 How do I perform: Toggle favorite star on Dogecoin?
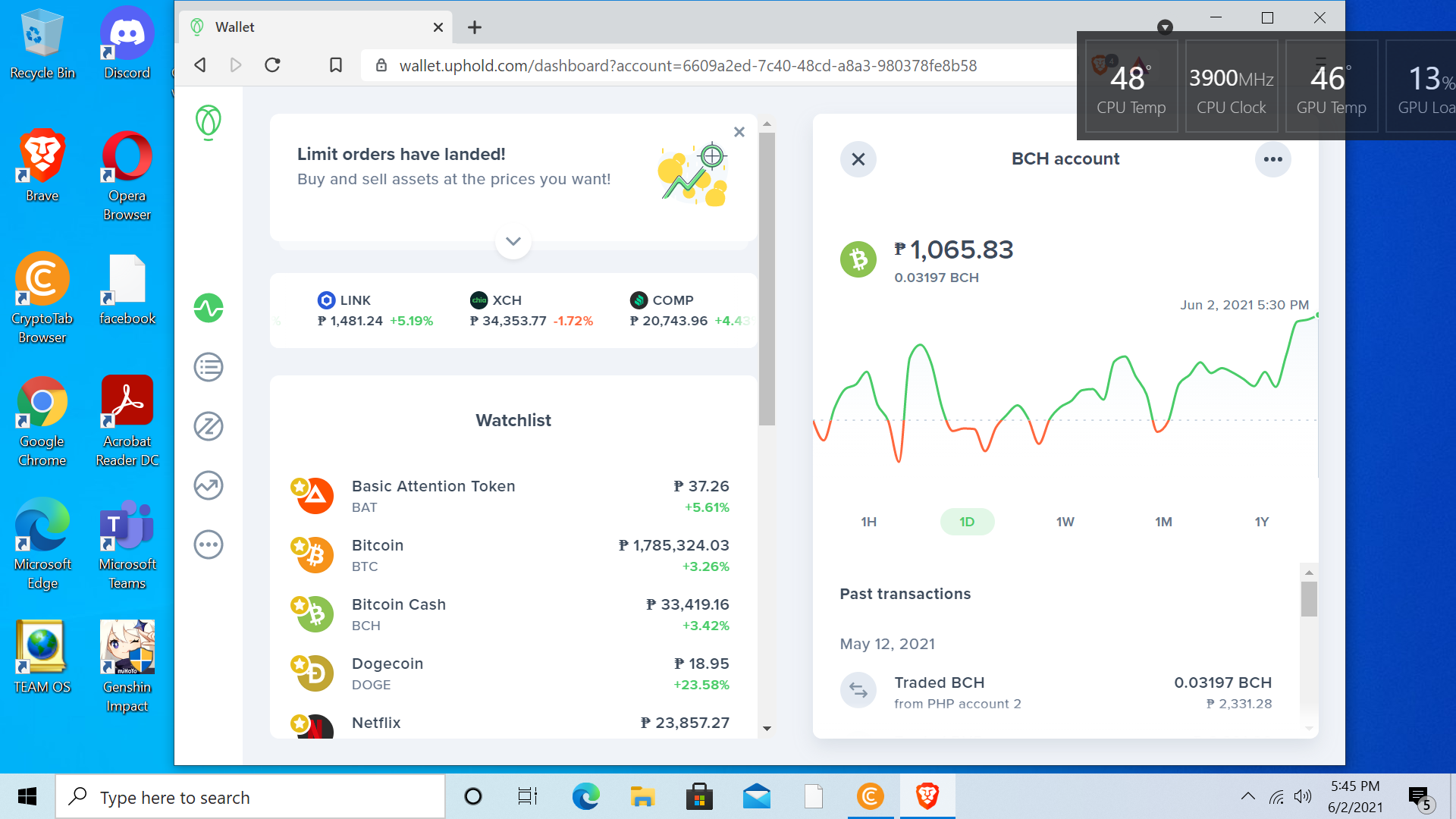click(x=300, y=664)
